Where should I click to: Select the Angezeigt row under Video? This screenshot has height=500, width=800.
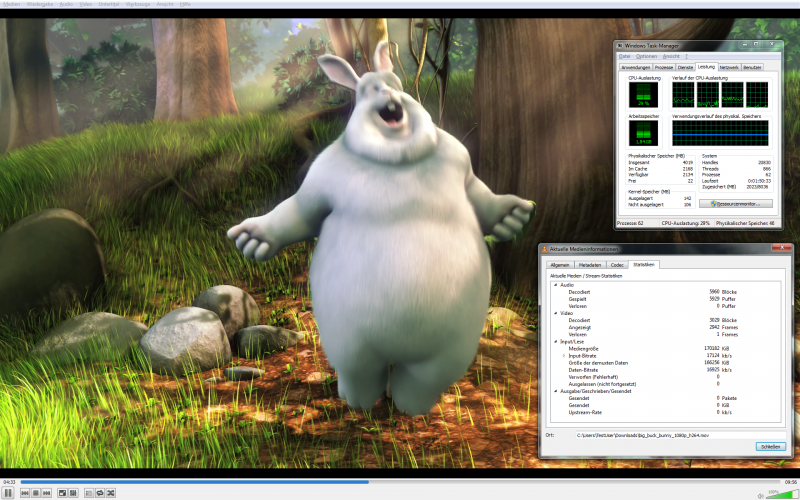(665, 328)
